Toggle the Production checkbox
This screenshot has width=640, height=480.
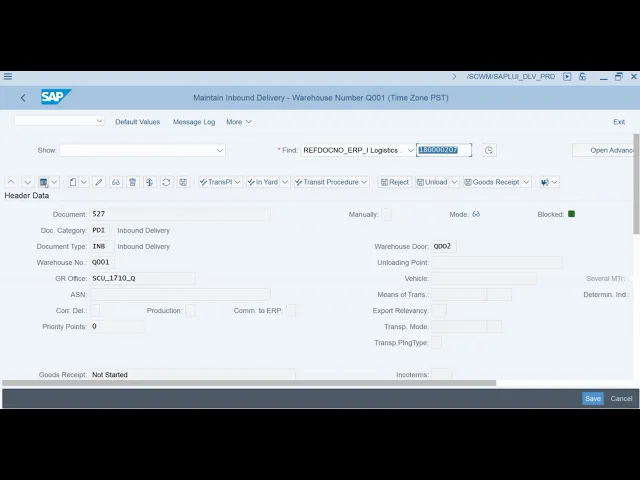pos(191,311)
